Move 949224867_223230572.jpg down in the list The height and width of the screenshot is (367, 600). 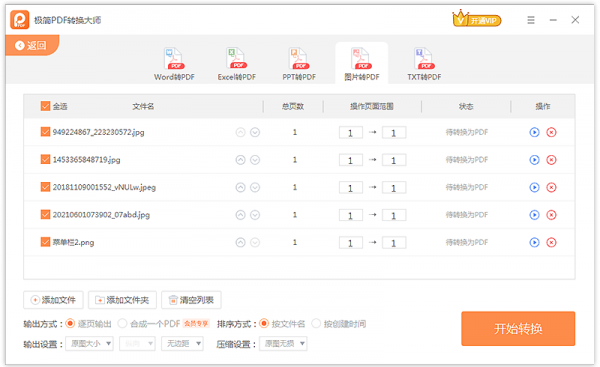point(255,132)
